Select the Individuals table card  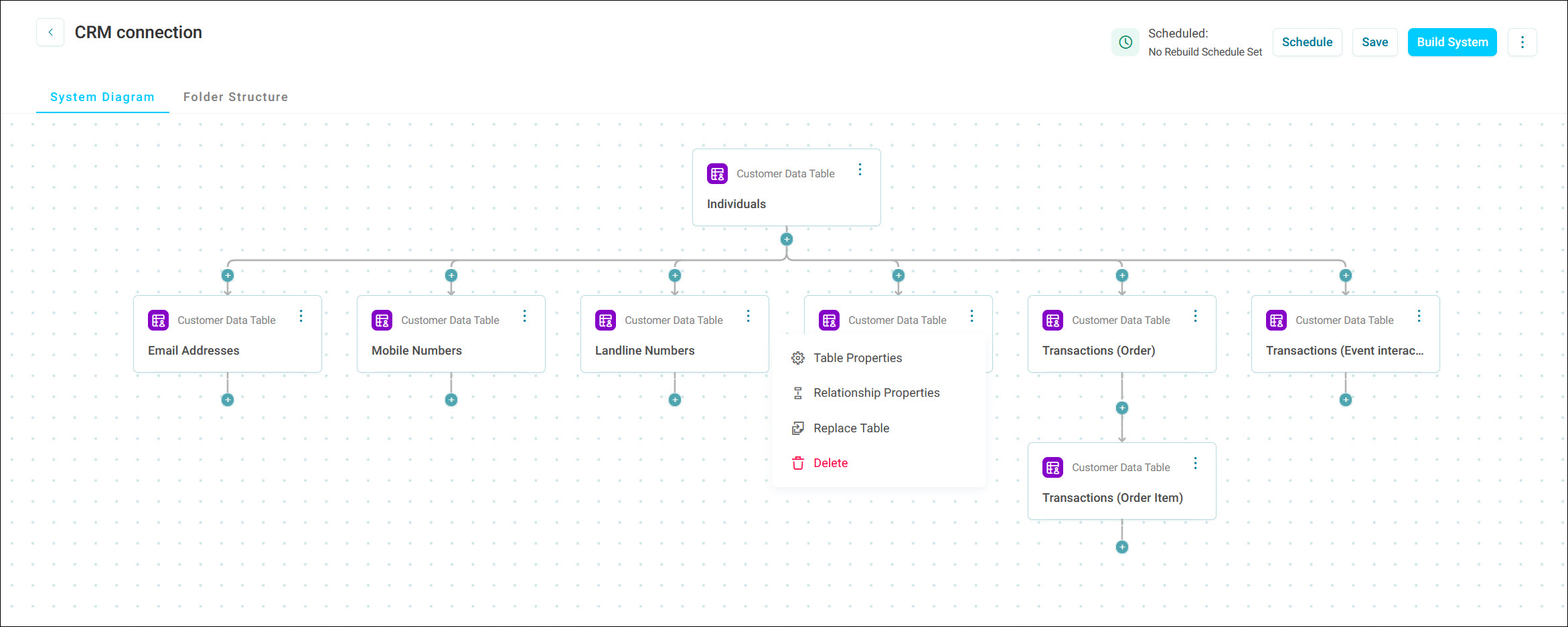click(786, 187)
